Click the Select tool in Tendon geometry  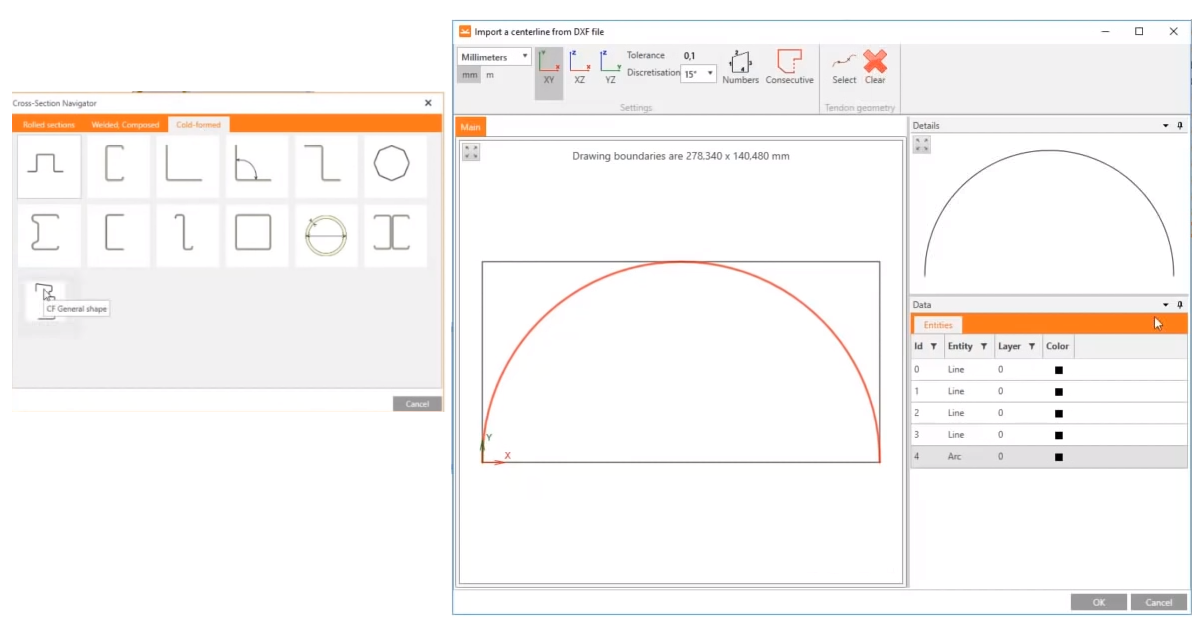point(843,68)
